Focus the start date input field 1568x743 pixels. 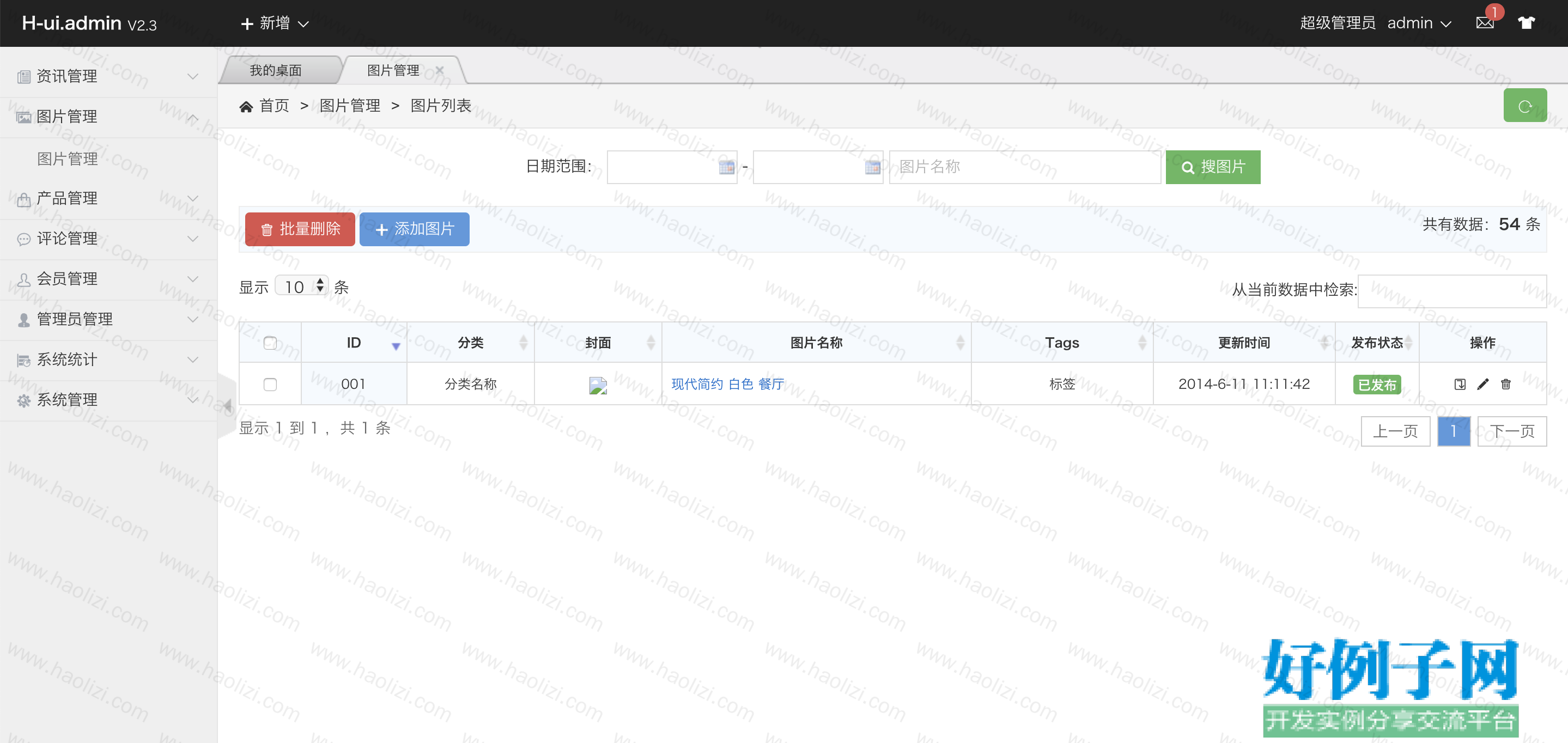point(672,167)
